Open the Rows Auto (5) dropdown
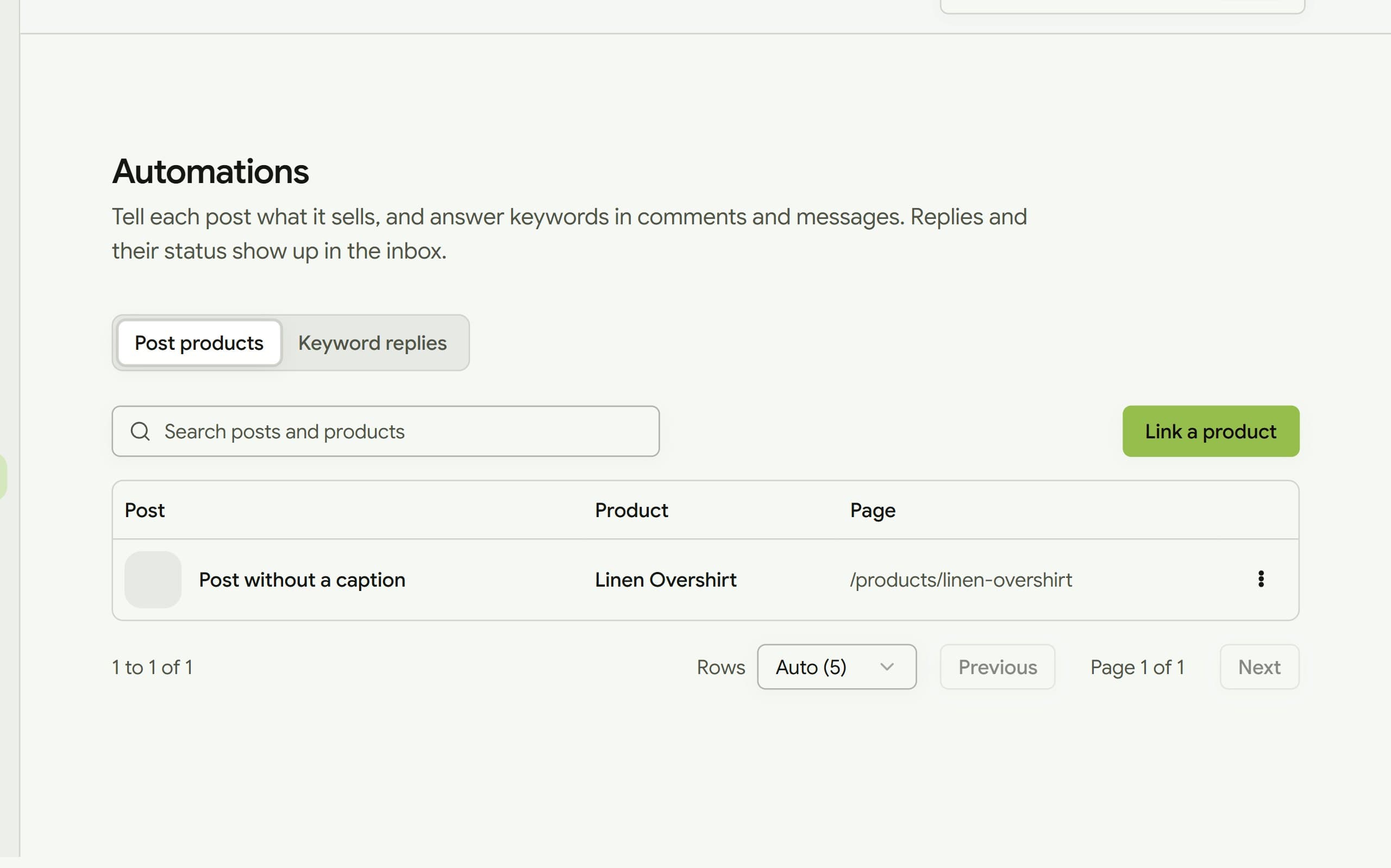1391x868 pixels. [x=836, y=667]
